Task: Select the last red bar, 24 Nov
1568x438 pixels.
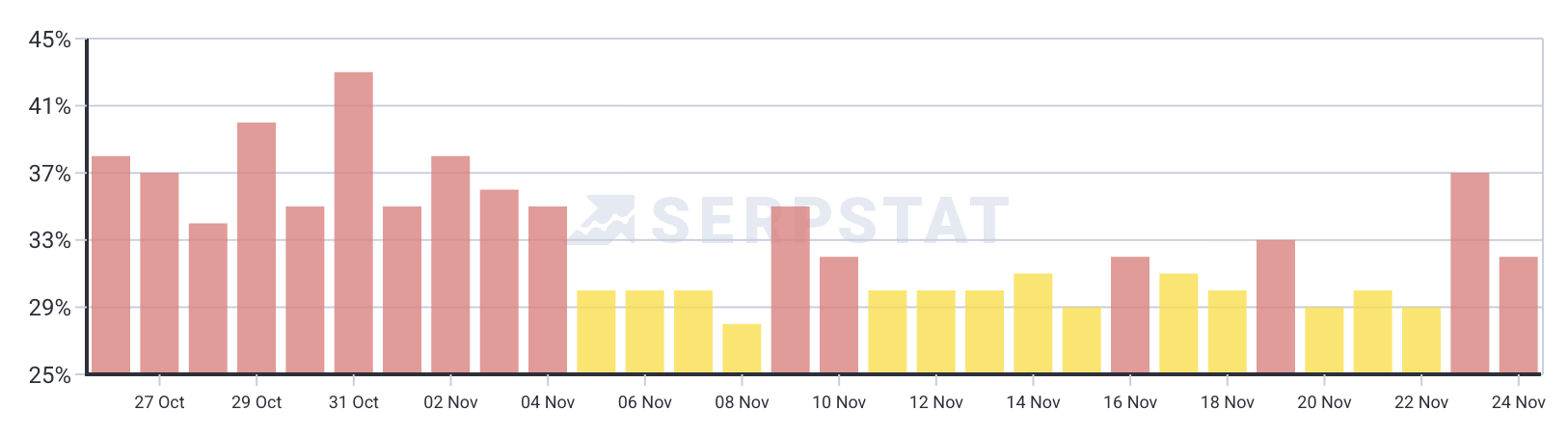Action: click(x=1518, y=315)
